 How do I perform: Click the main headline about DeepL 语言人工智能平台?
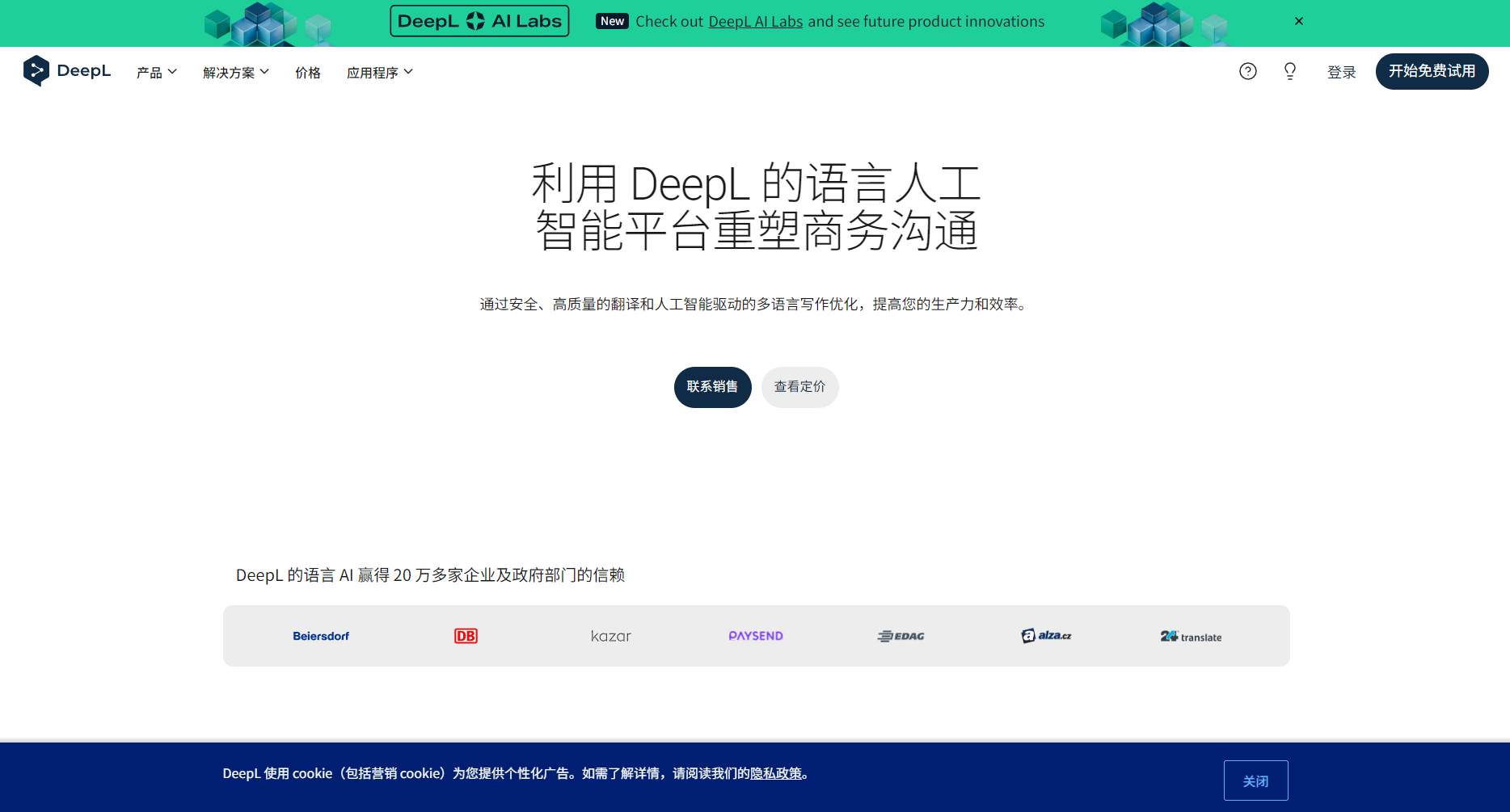click(756, 207)
